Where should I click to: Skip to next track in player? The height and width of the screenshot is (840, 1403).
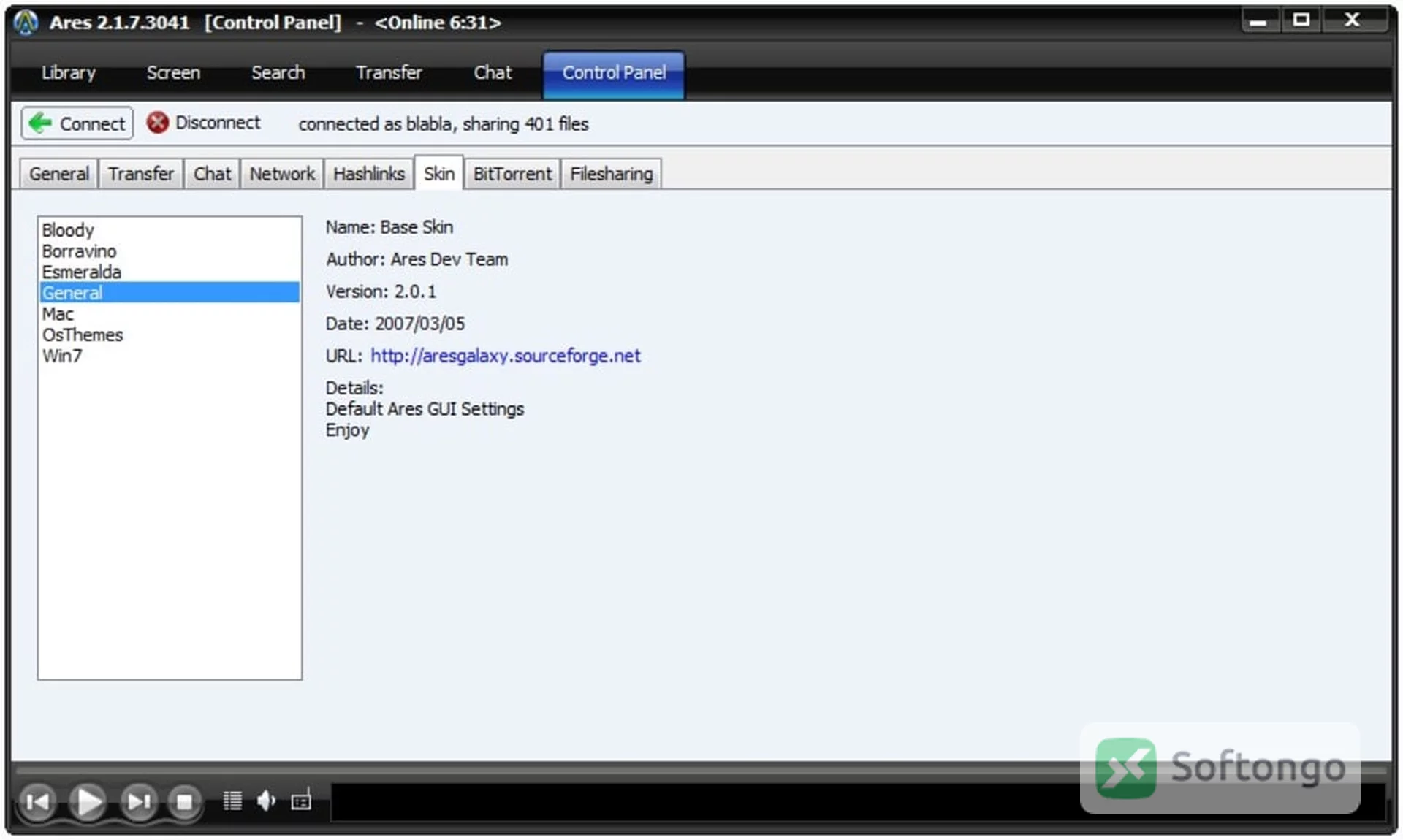pos(139,802)
